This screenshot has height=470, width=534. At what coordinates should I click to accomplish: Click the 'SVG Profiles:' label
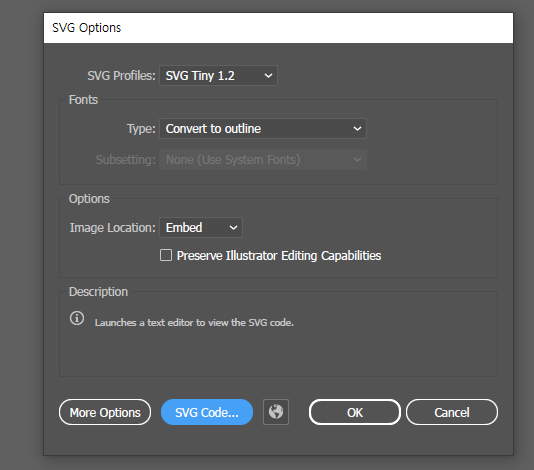[121, 76]
